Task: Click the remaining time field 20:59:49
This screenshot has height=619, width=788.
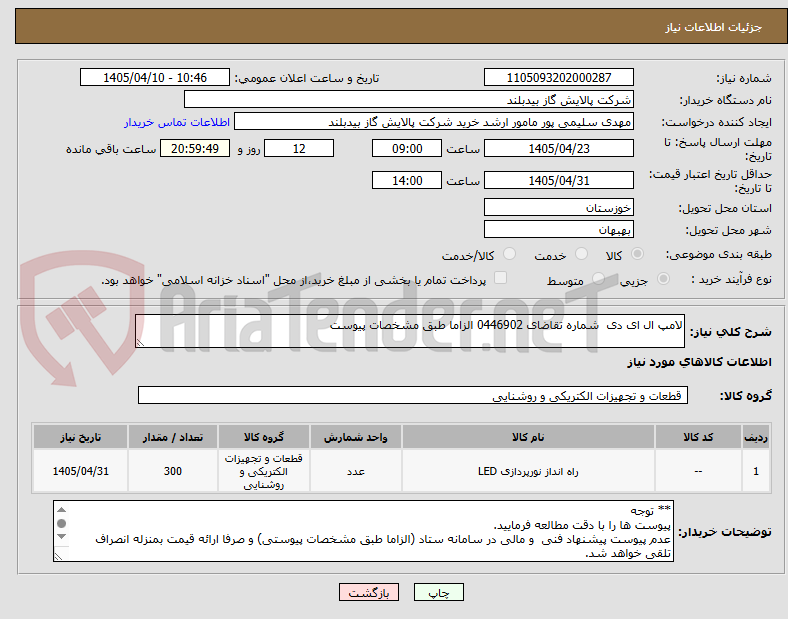Action: coord(195,148)
